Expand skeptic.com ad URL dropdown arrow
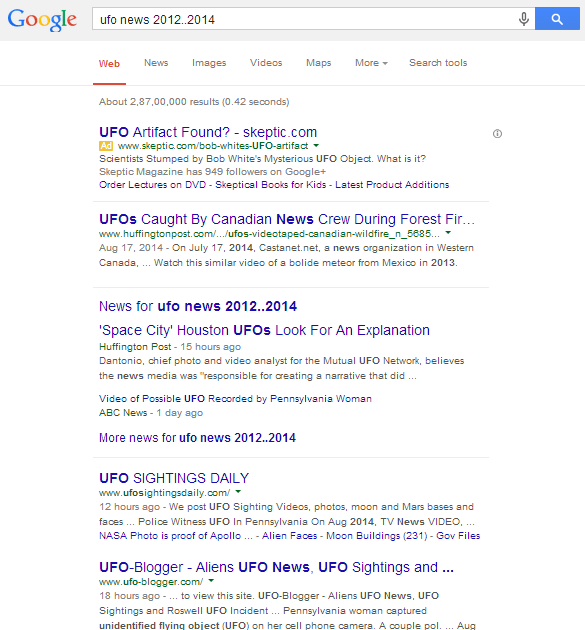The height and width of the screenshot is (630, 585). (316, 145)
